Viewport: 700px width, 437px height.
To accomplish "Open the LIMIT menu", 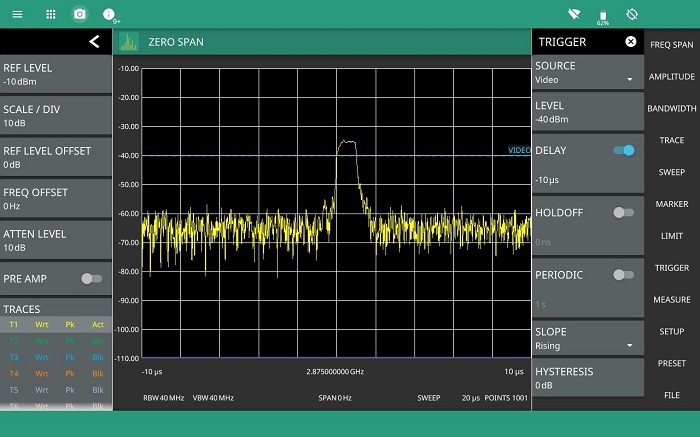I will (x=671, y=236).
